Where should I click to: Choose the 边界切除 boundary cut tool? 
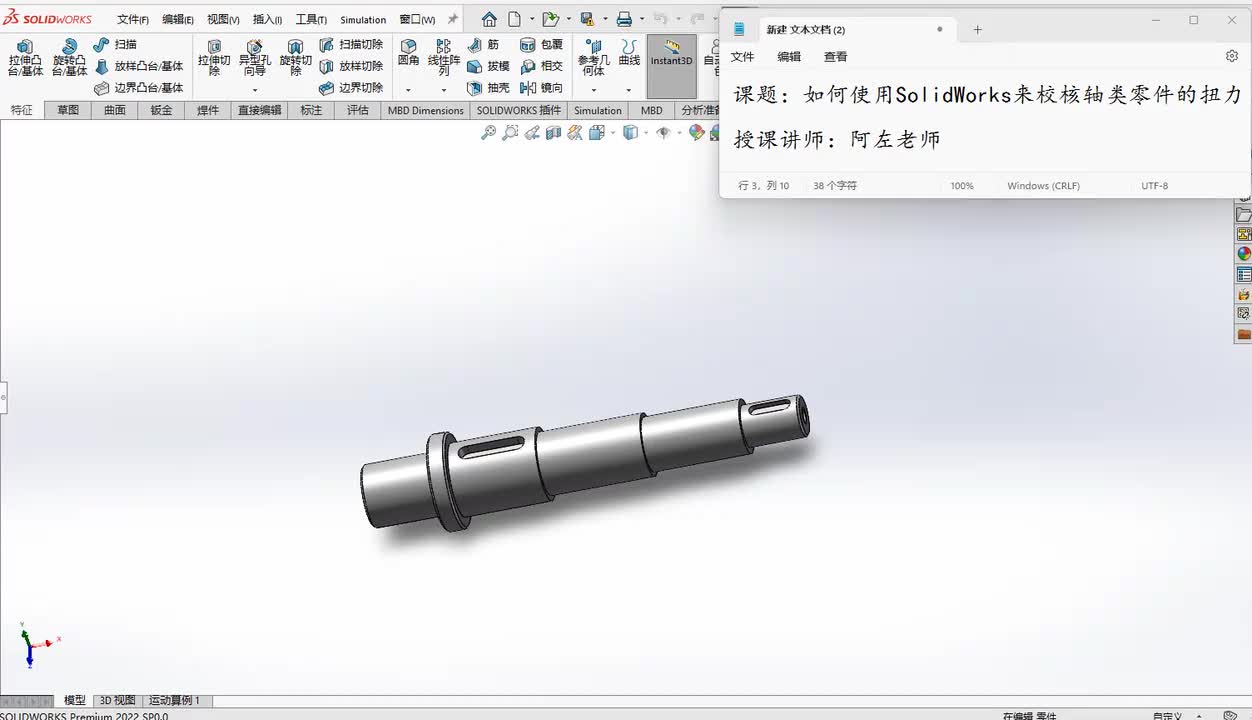[351, 88]
